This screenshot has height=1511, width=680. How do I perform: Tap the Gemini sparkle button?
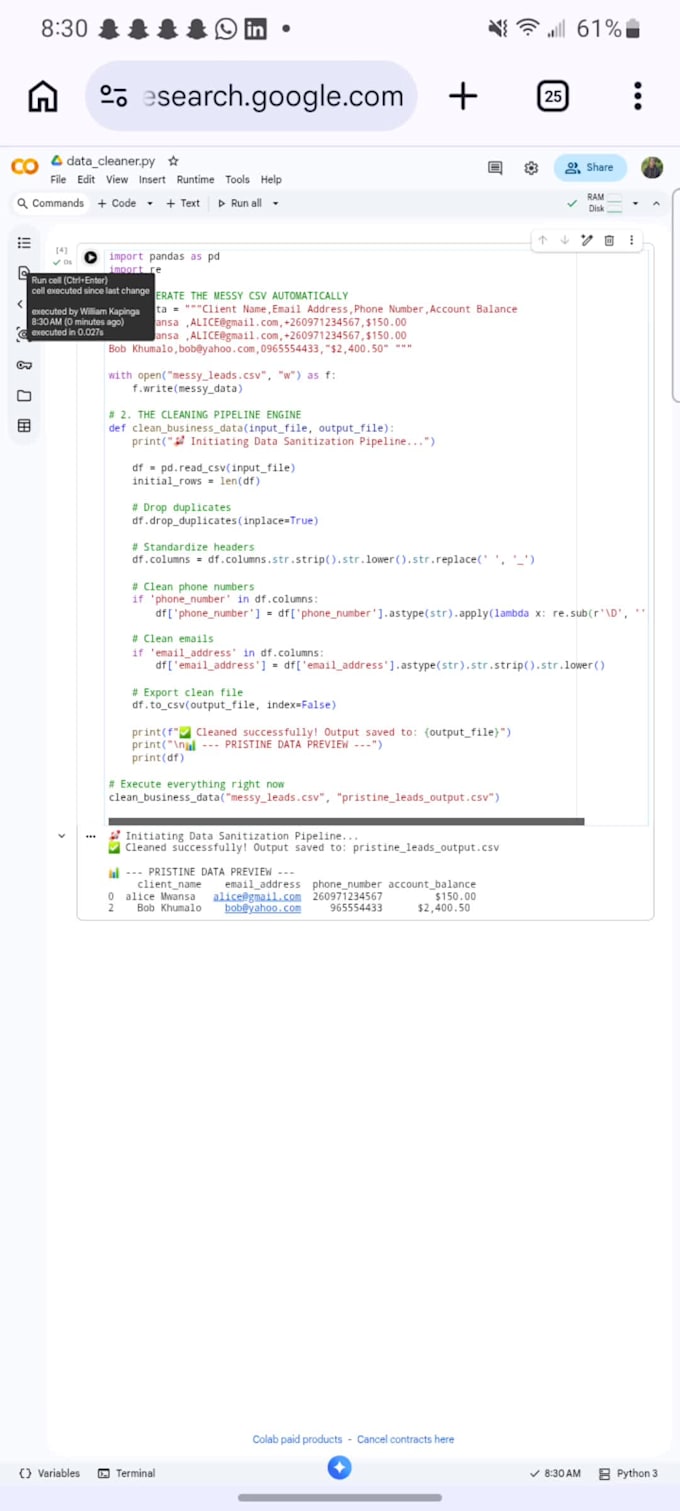pyautogui.click(x=339, y=1468)
